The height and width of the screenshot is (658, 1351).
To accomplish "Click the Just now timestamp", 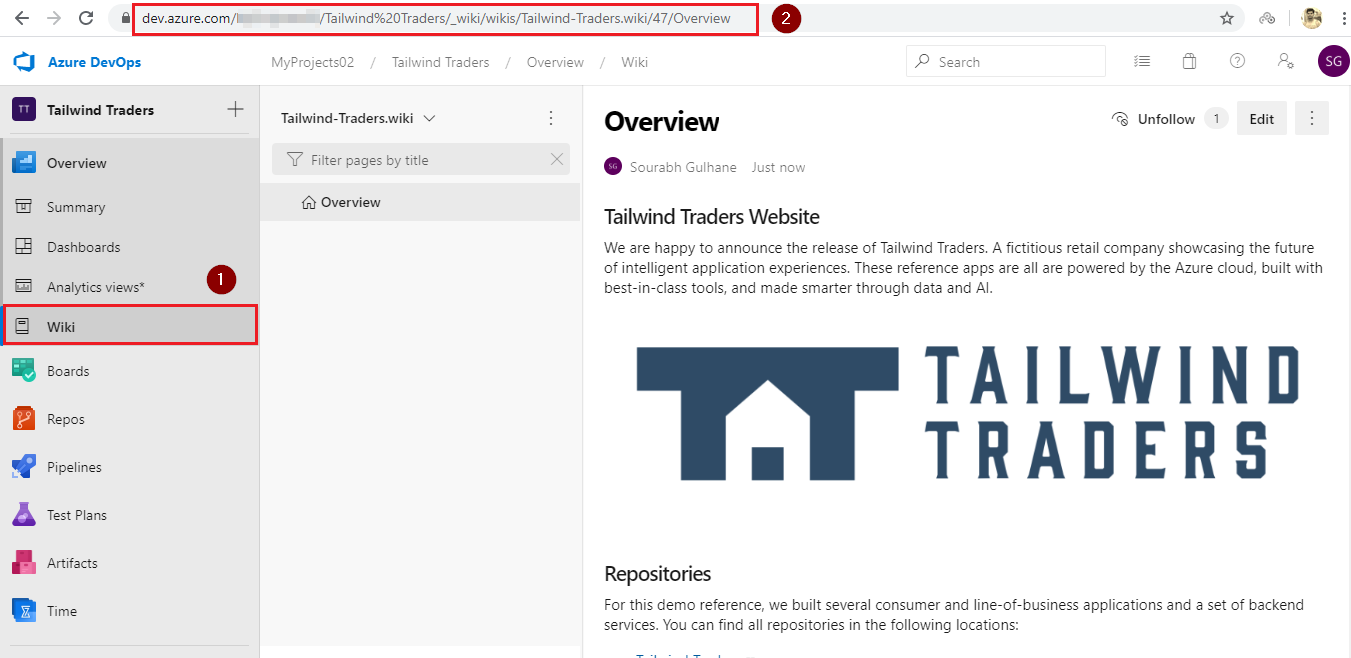I will [778, 167].
